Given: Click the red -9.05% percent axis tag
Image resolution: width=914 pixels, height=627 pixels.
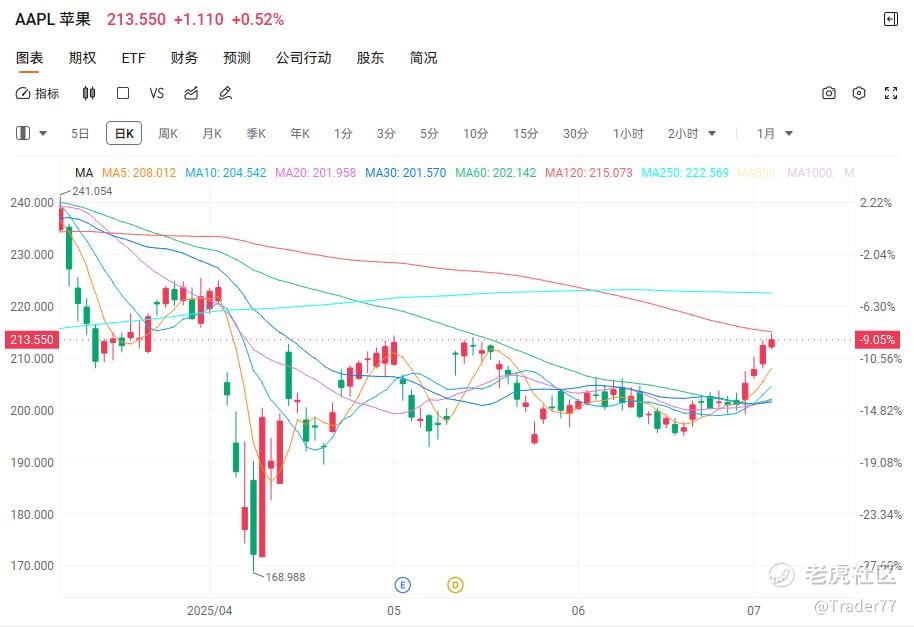Looking at the screenshot, I should [878, 339].
